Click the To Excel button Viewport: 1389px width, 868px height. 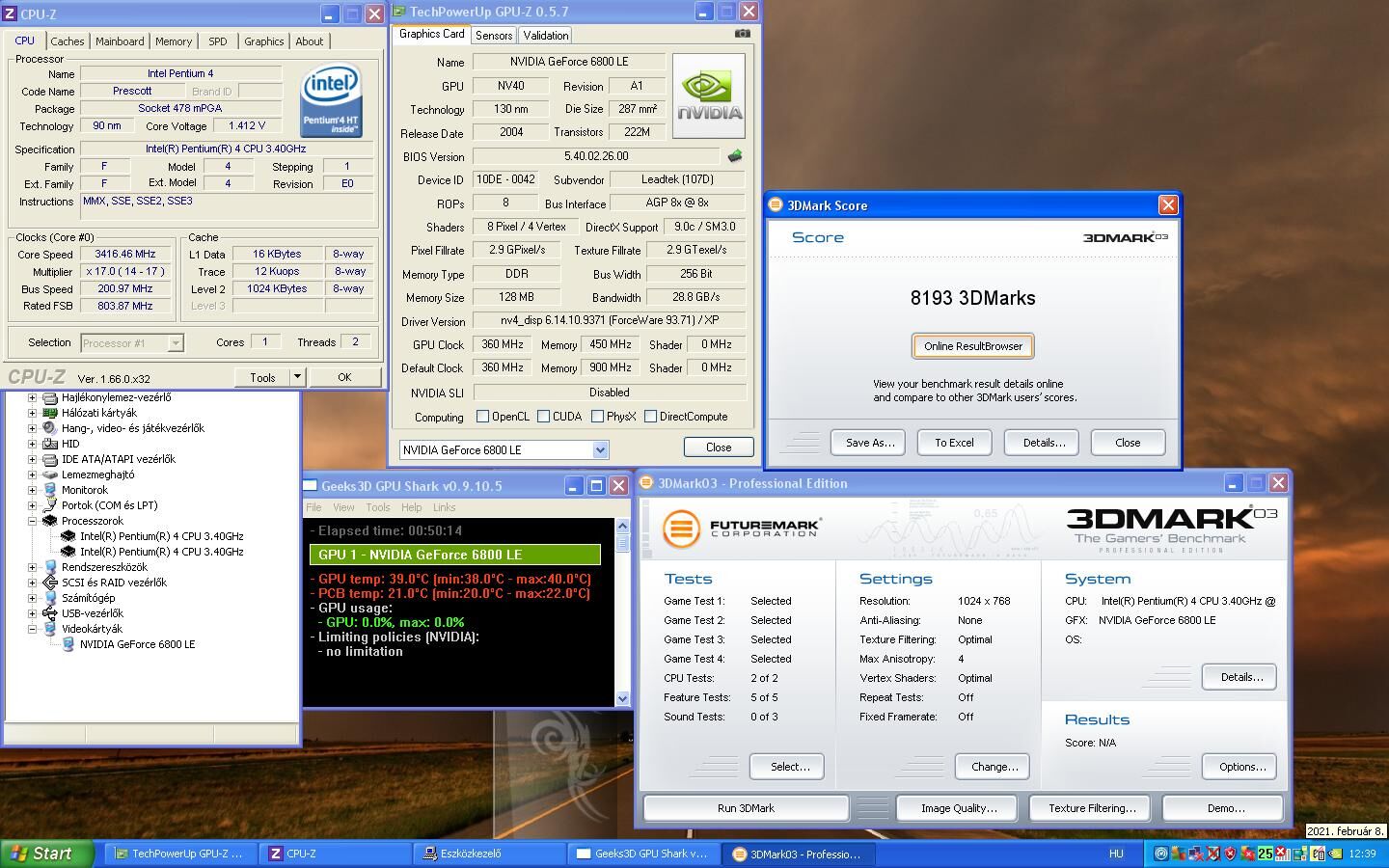(954, 443)
